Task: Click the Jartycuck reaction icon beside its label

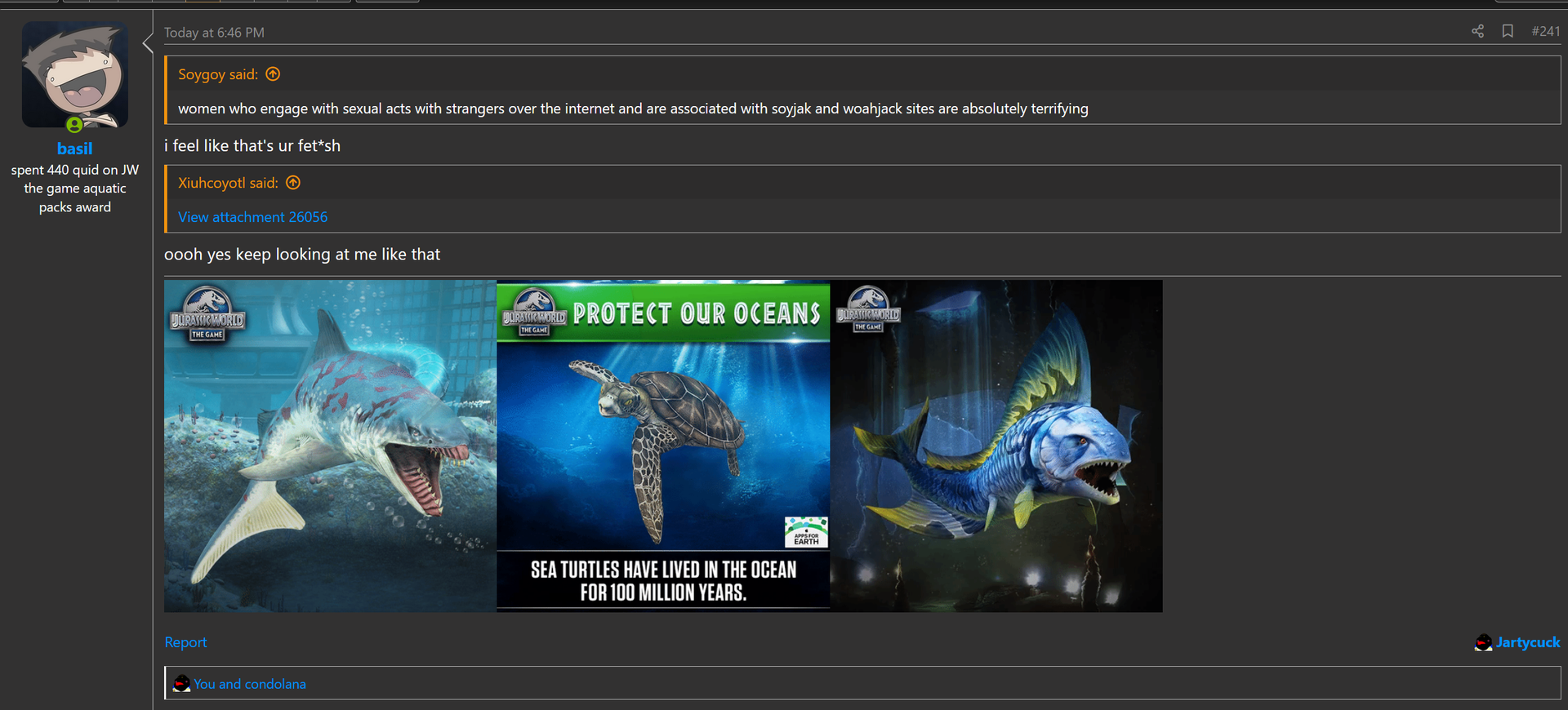Action: point(1483,643)
